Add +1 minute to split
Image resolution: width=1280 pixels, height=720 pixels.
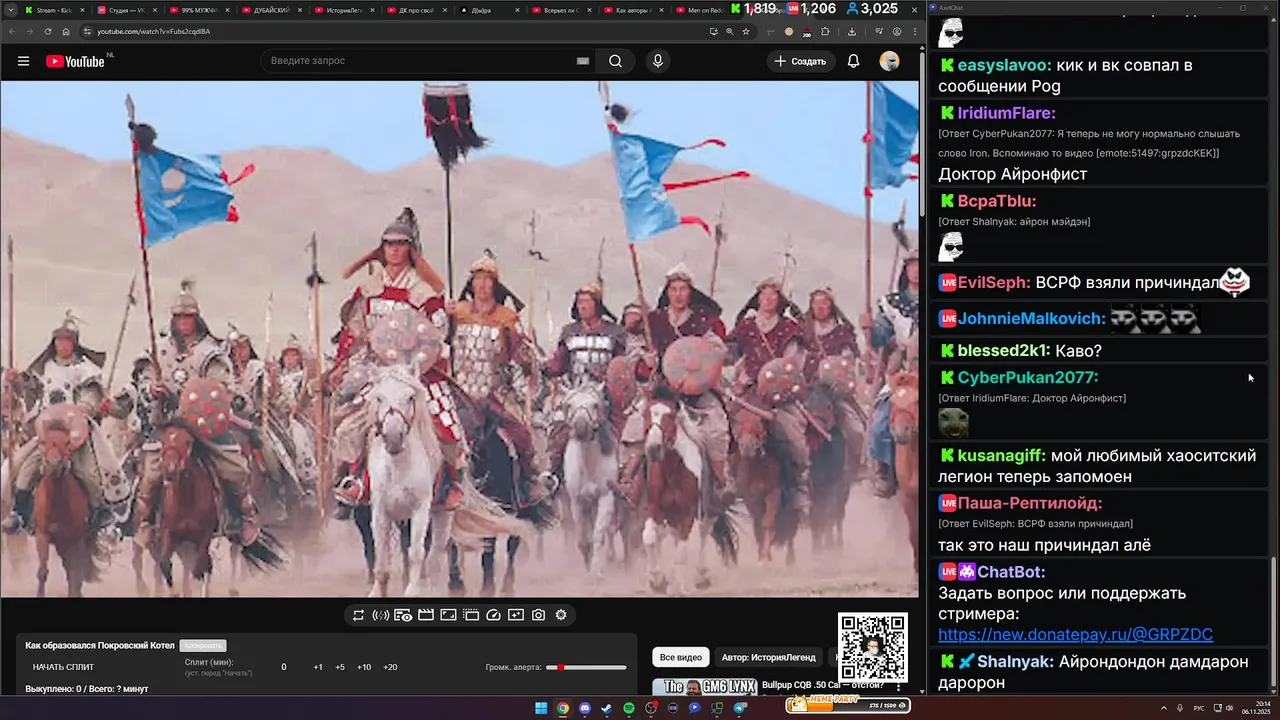point(318,667)
